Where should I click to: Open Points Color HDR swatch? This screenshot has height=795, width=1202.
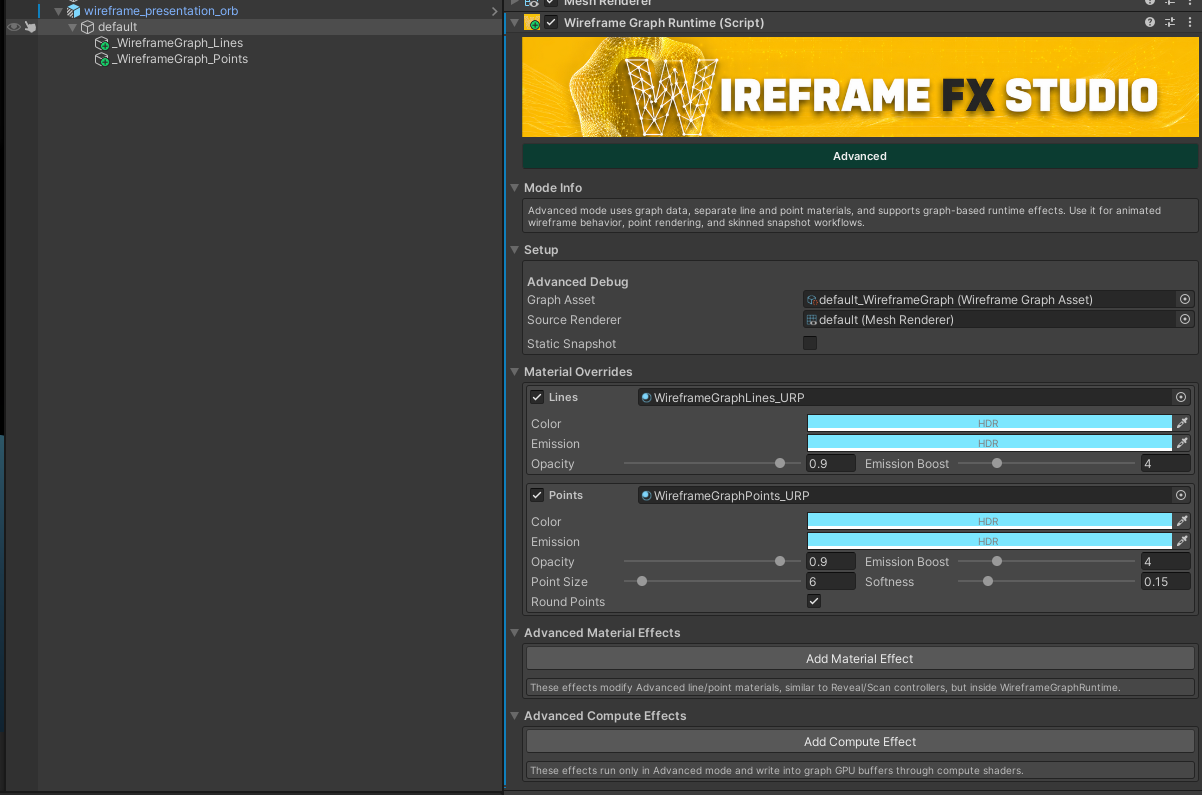[989, 521]
